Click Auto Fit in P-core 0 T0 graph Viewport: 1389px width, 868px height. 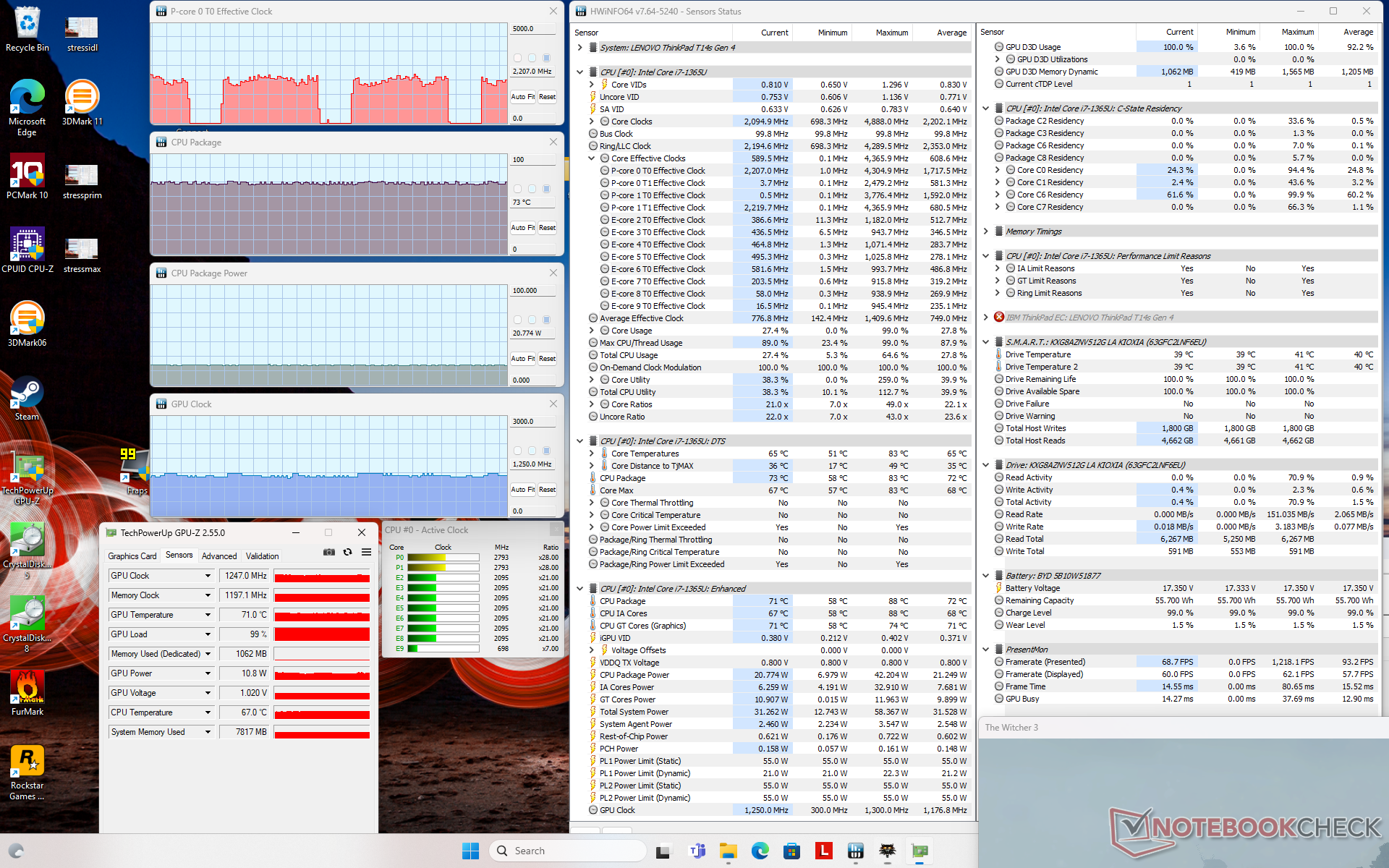523,97
